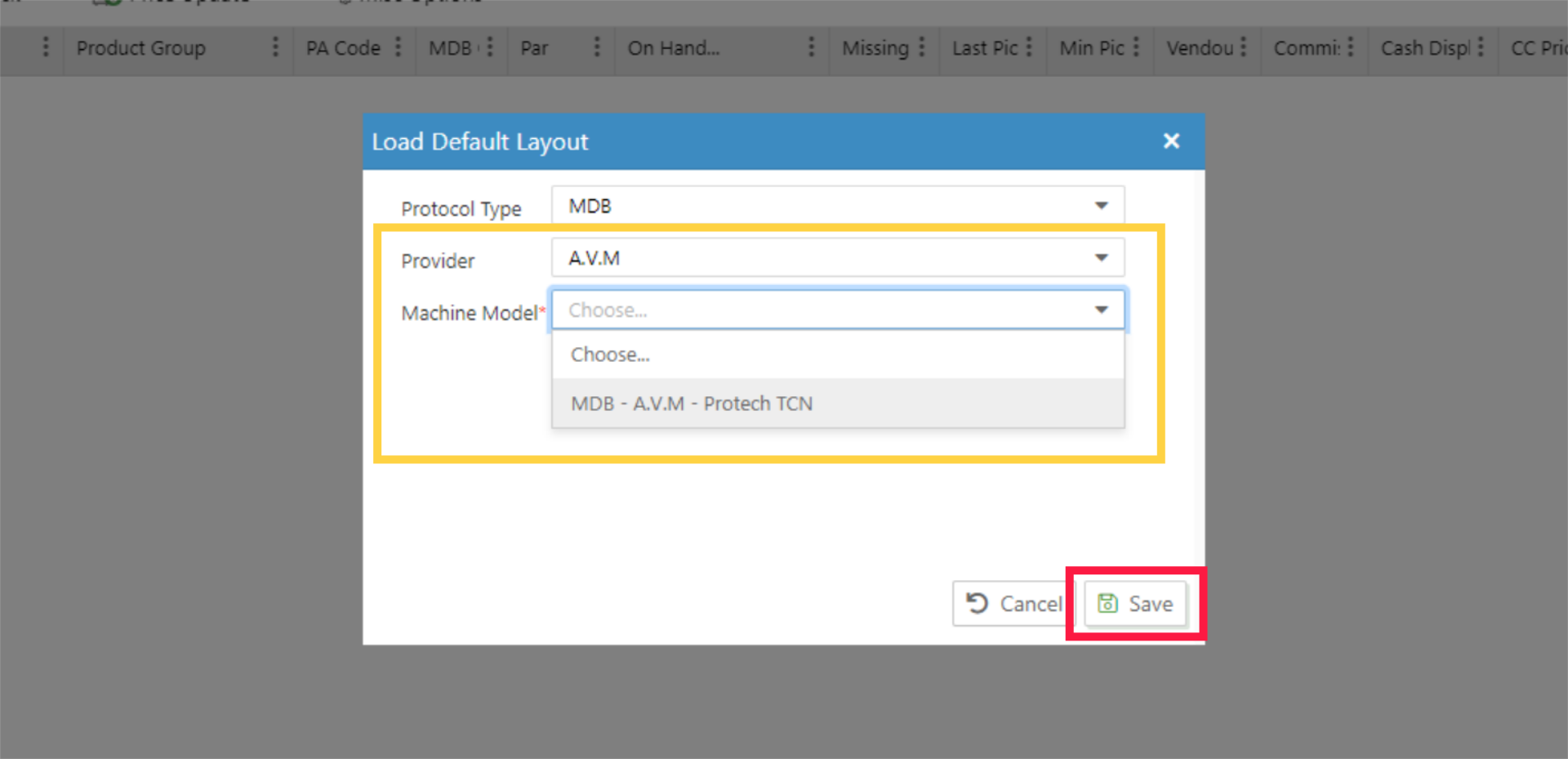The image size is (1568, 759).
Task: Click the On Hand column header
Action: tap(673, 48)
